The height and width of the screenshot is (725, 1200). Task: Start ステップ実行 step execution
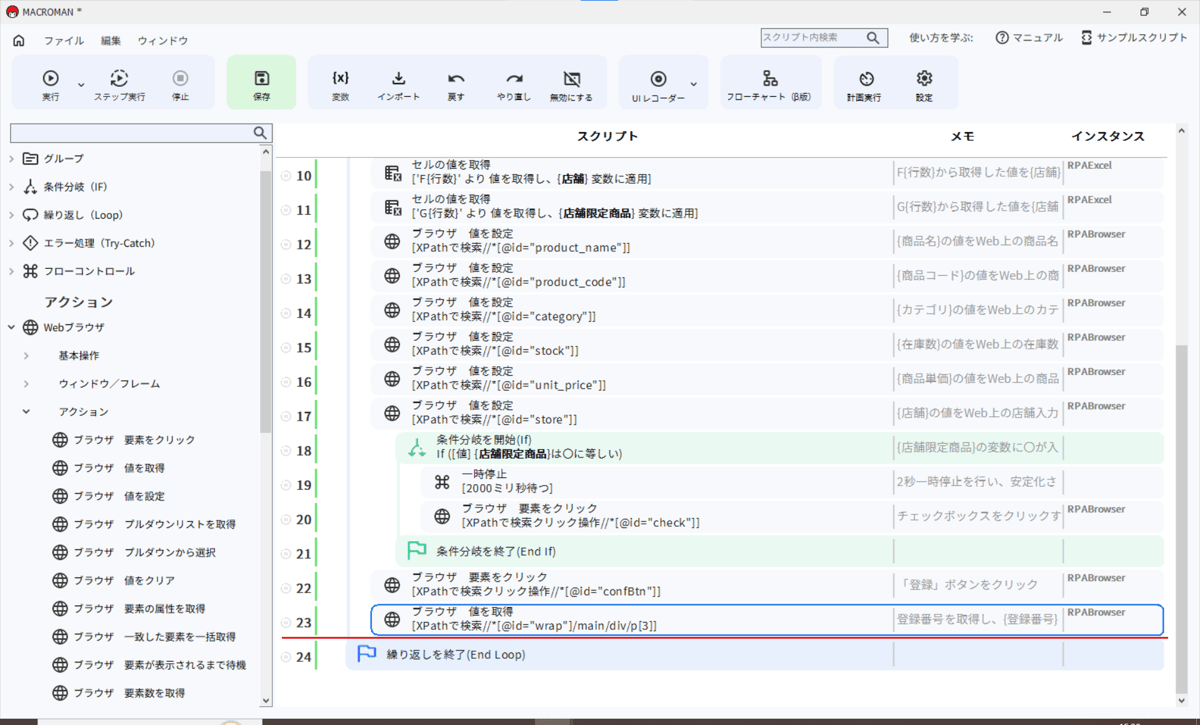(x=119, y=84)
